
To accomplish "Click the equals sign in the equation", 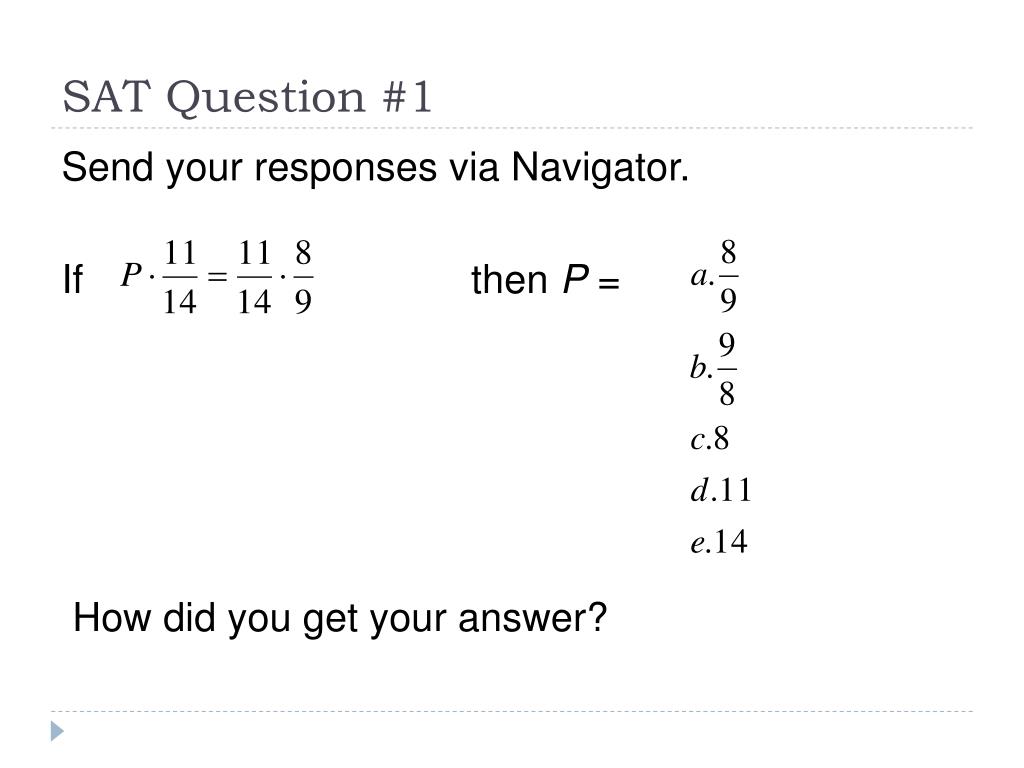I will pos(217,278).
